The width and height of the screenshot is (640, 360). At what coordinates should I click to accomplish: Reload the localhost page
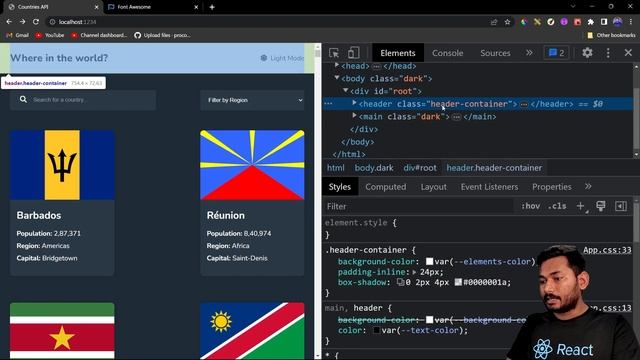[36, 22]
